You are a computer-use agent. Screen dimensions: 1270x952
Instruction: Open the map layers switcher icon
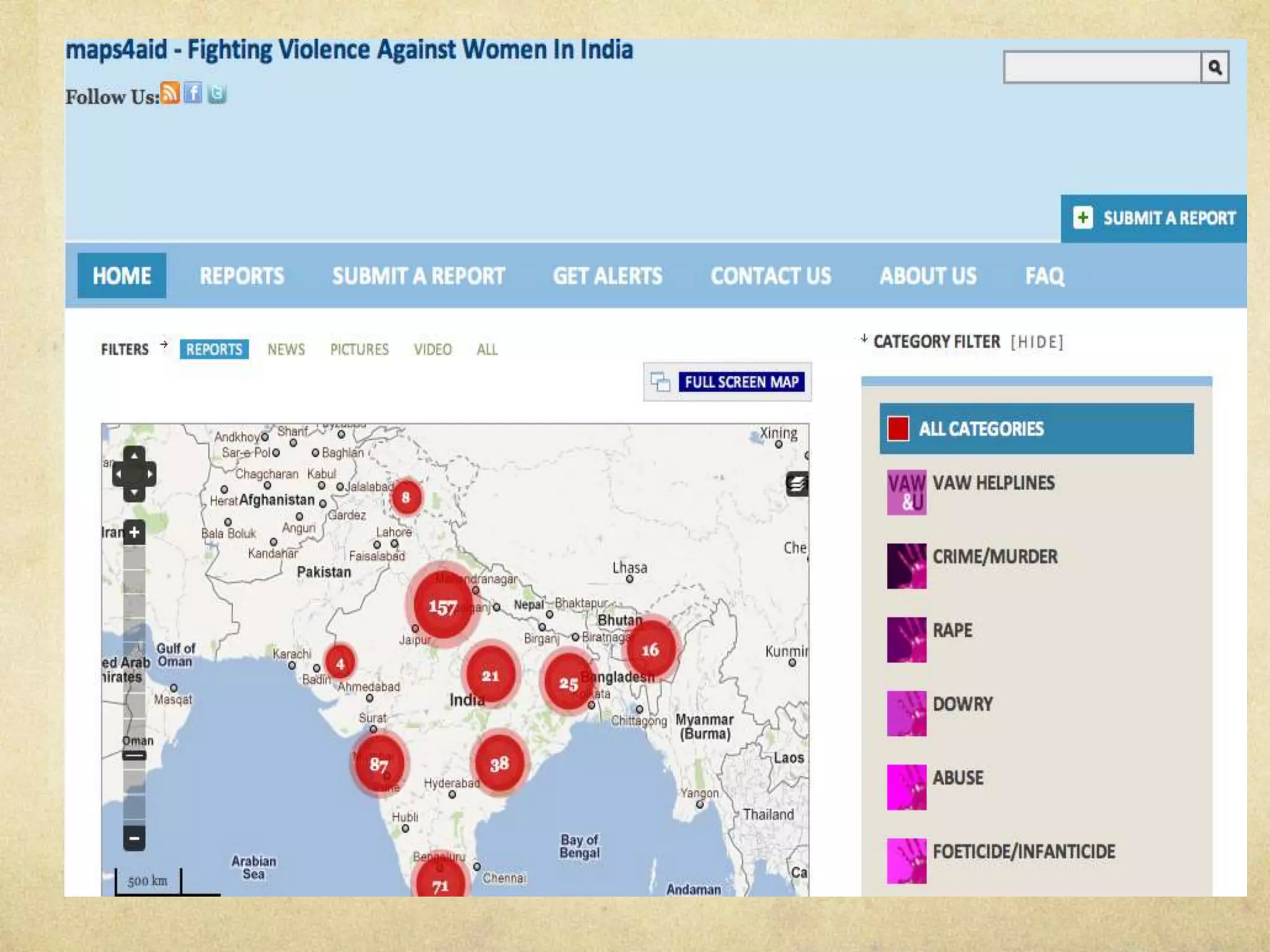tap(797, 484)
